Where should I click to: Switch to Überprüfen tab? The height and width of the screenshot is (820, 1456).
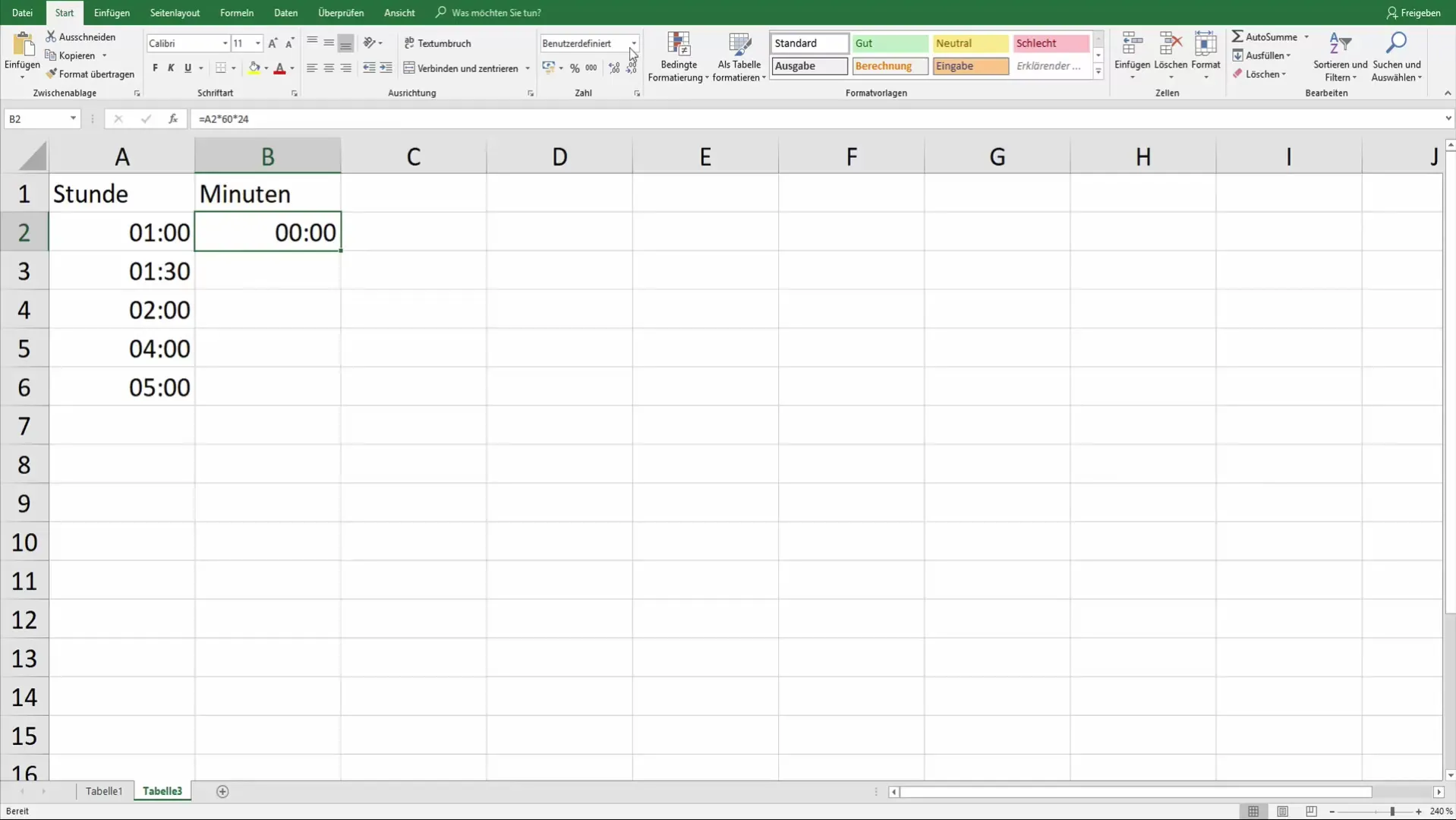click(x=341, y=13)
